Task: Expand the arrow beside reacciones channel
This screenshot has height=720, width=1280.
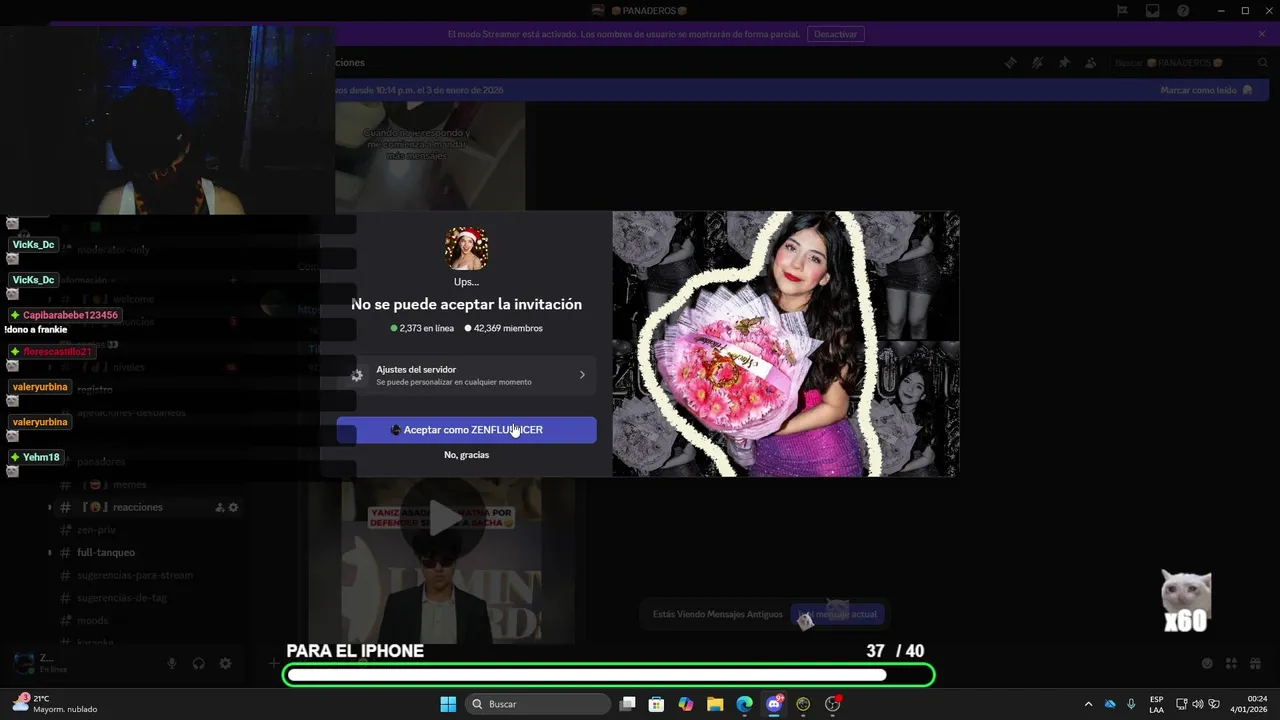Action: (x=49, y=507)
